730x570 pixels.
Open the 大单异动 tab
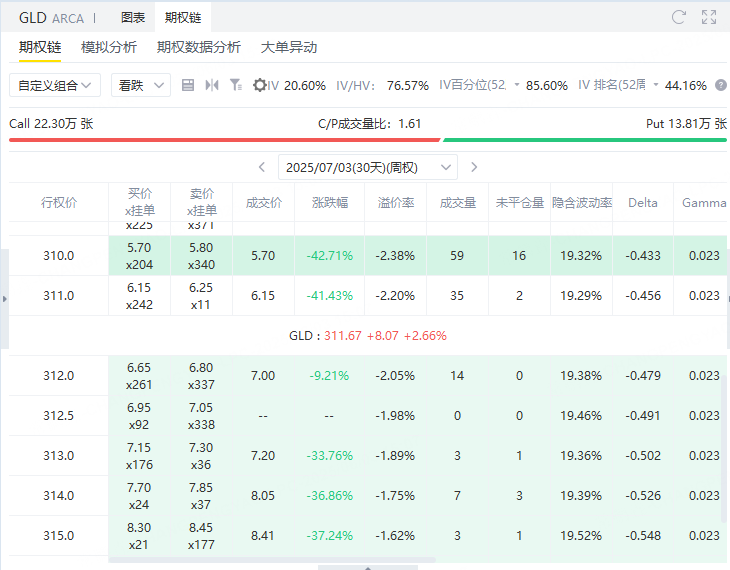(x=289, y=47)
